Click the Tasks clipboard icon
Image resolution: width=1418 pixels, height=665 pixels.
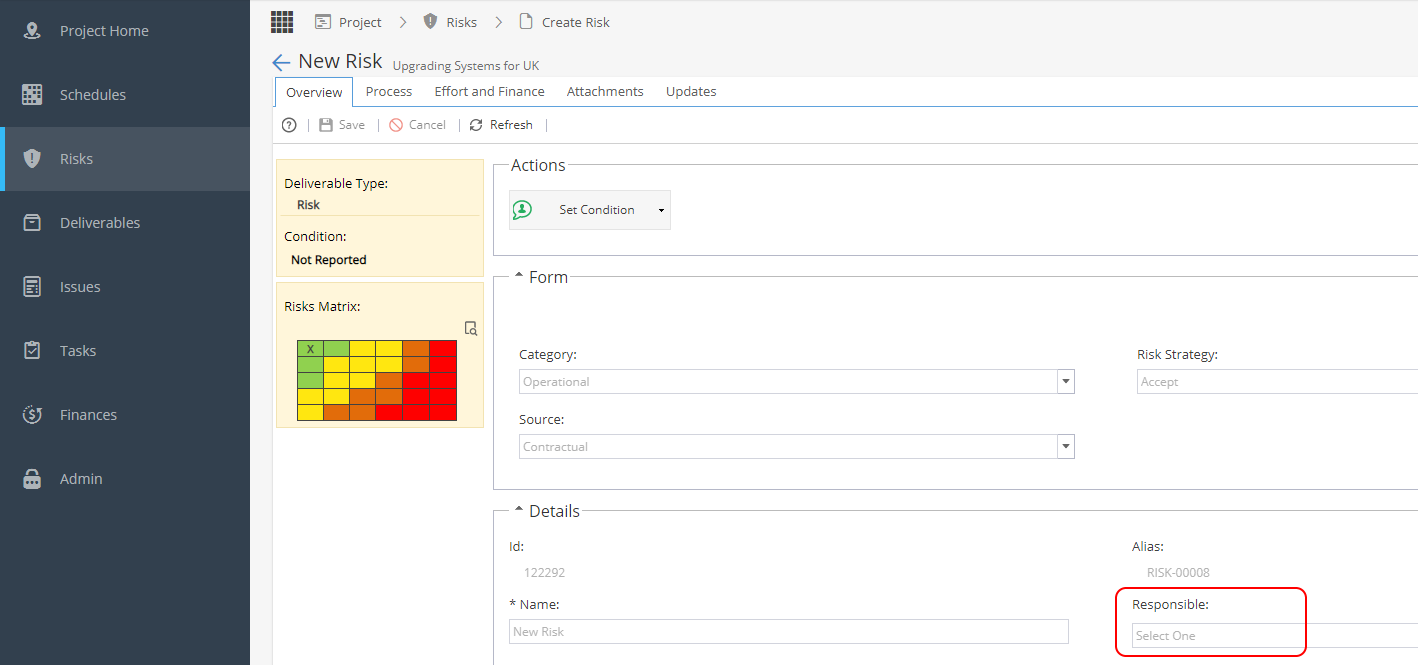point(32,351)
